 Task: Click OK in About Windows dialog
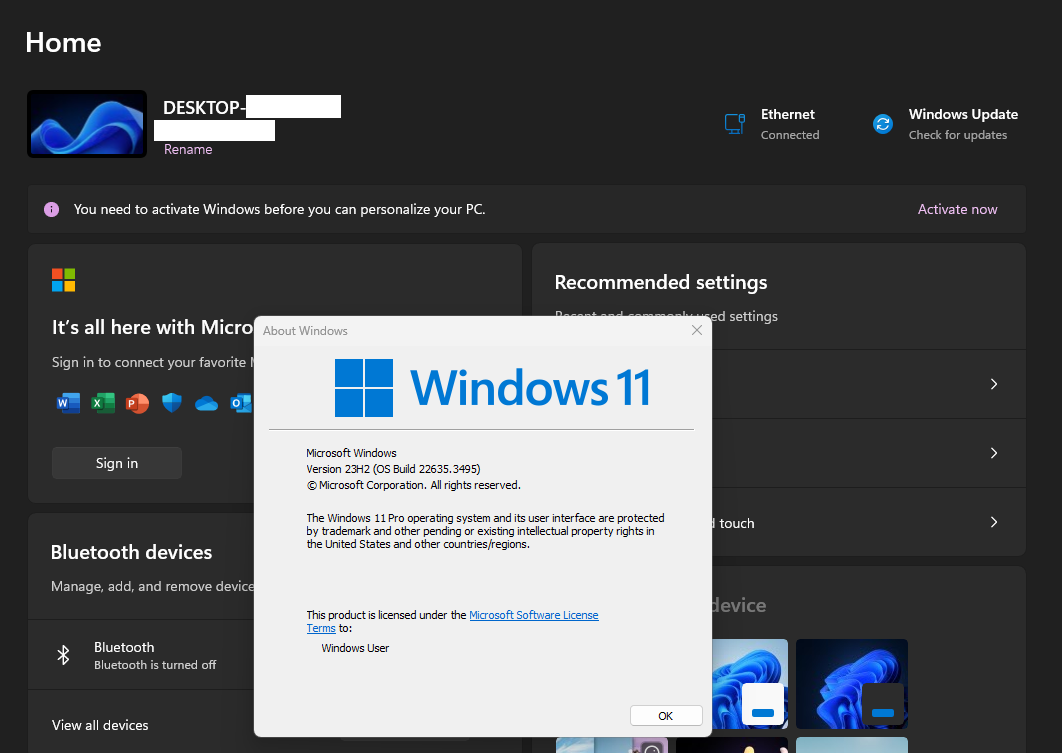666,716
